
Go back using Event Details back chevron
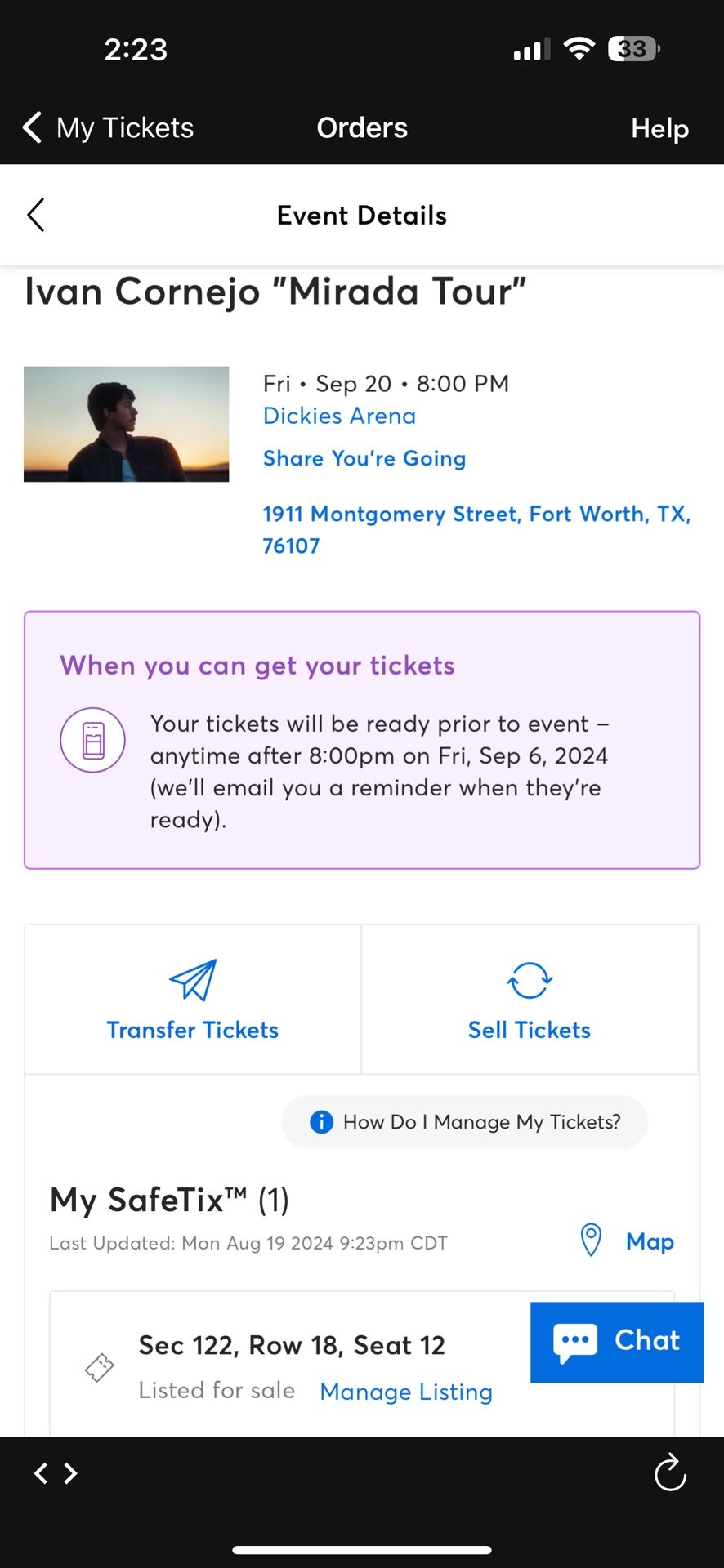pos(36,216)
